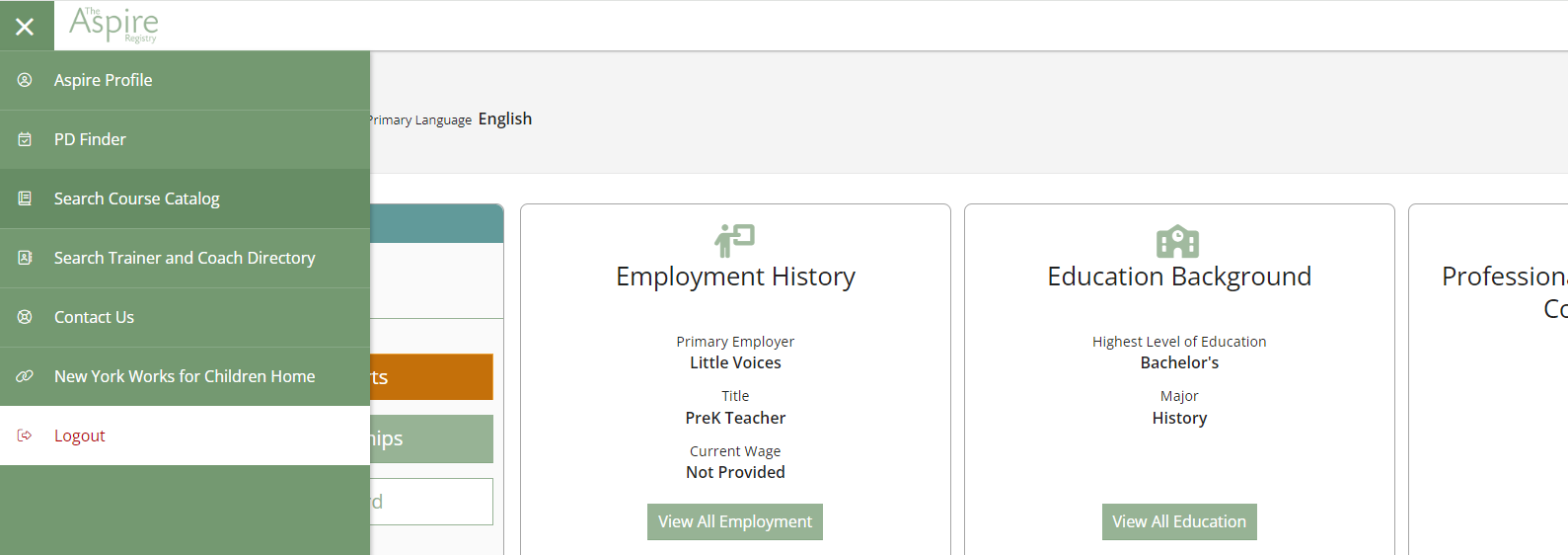Click View All Employment button

[x=735, y=521]
